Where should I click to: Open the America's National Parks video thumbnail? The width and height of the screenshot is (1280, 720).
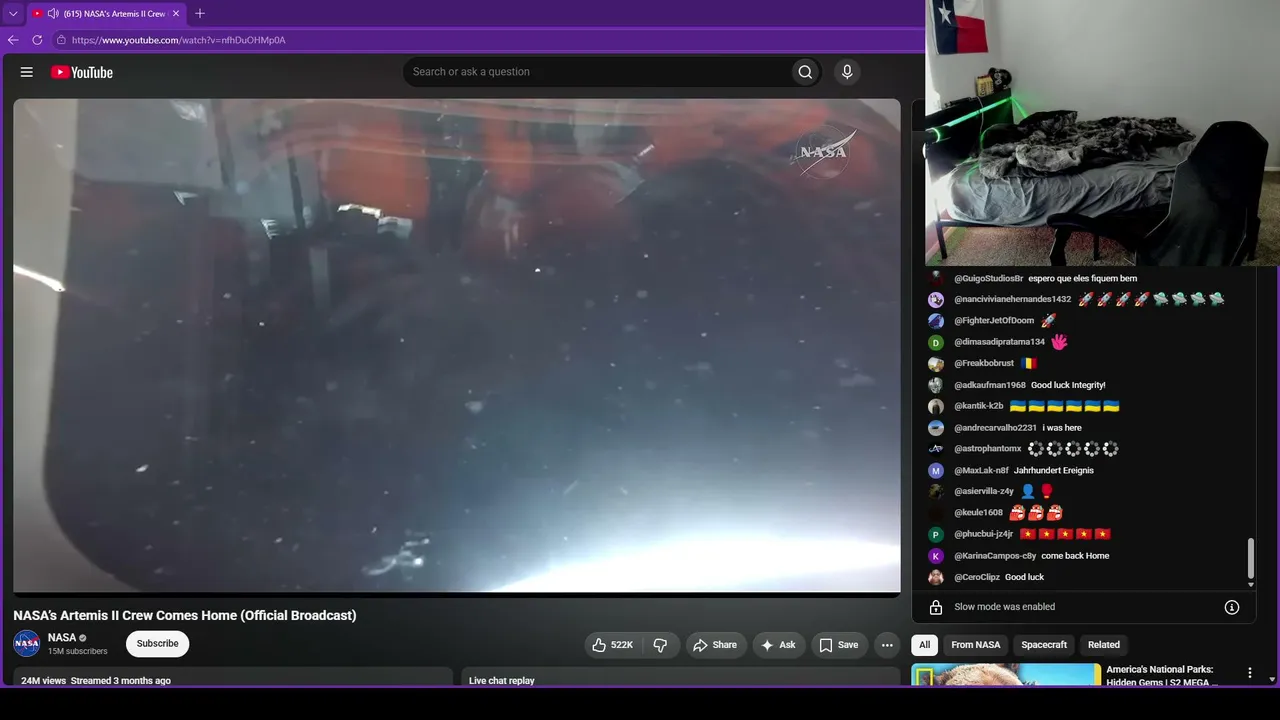[1006, 676]
